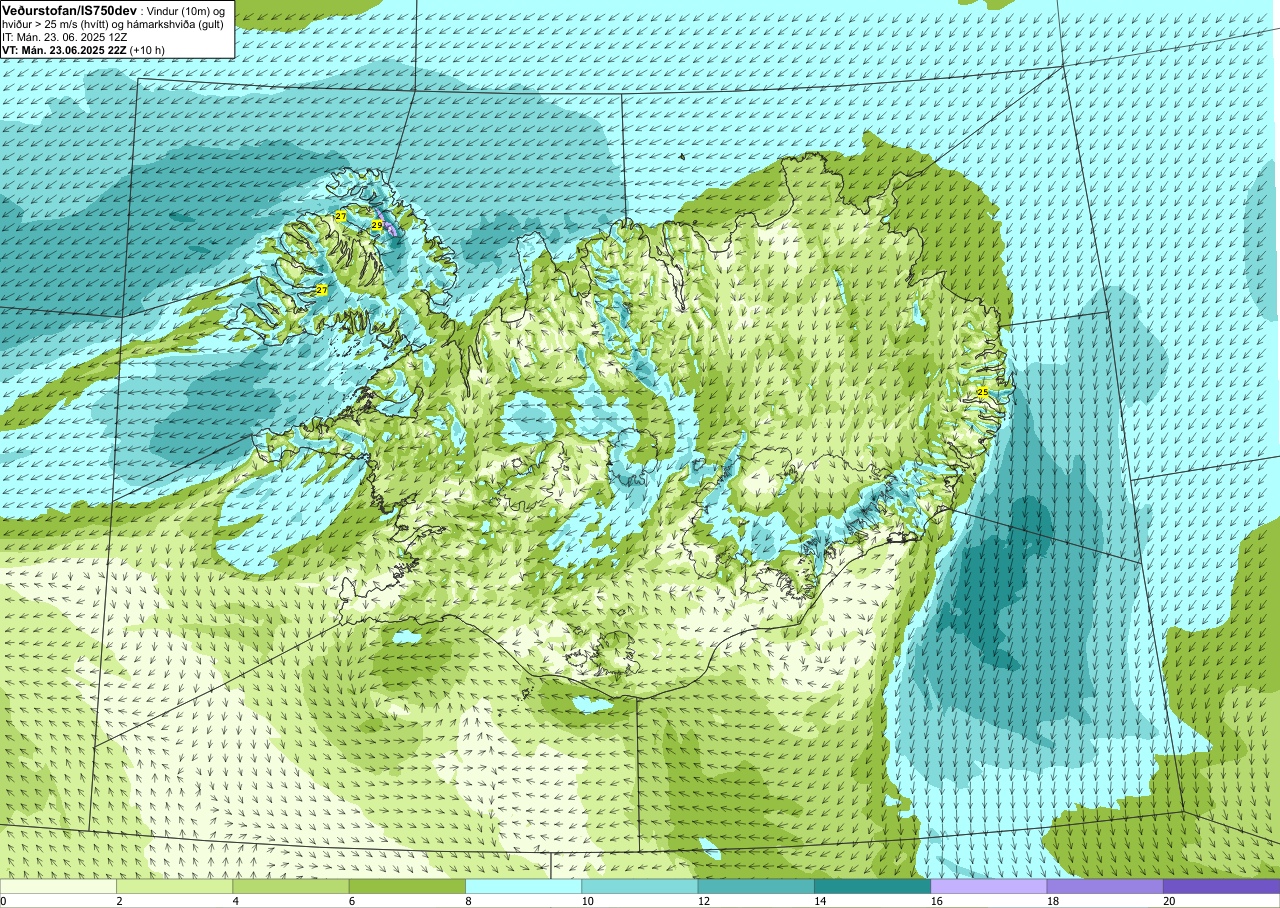Pick the medium green 4–6 legend swatch

click(291, 886)
